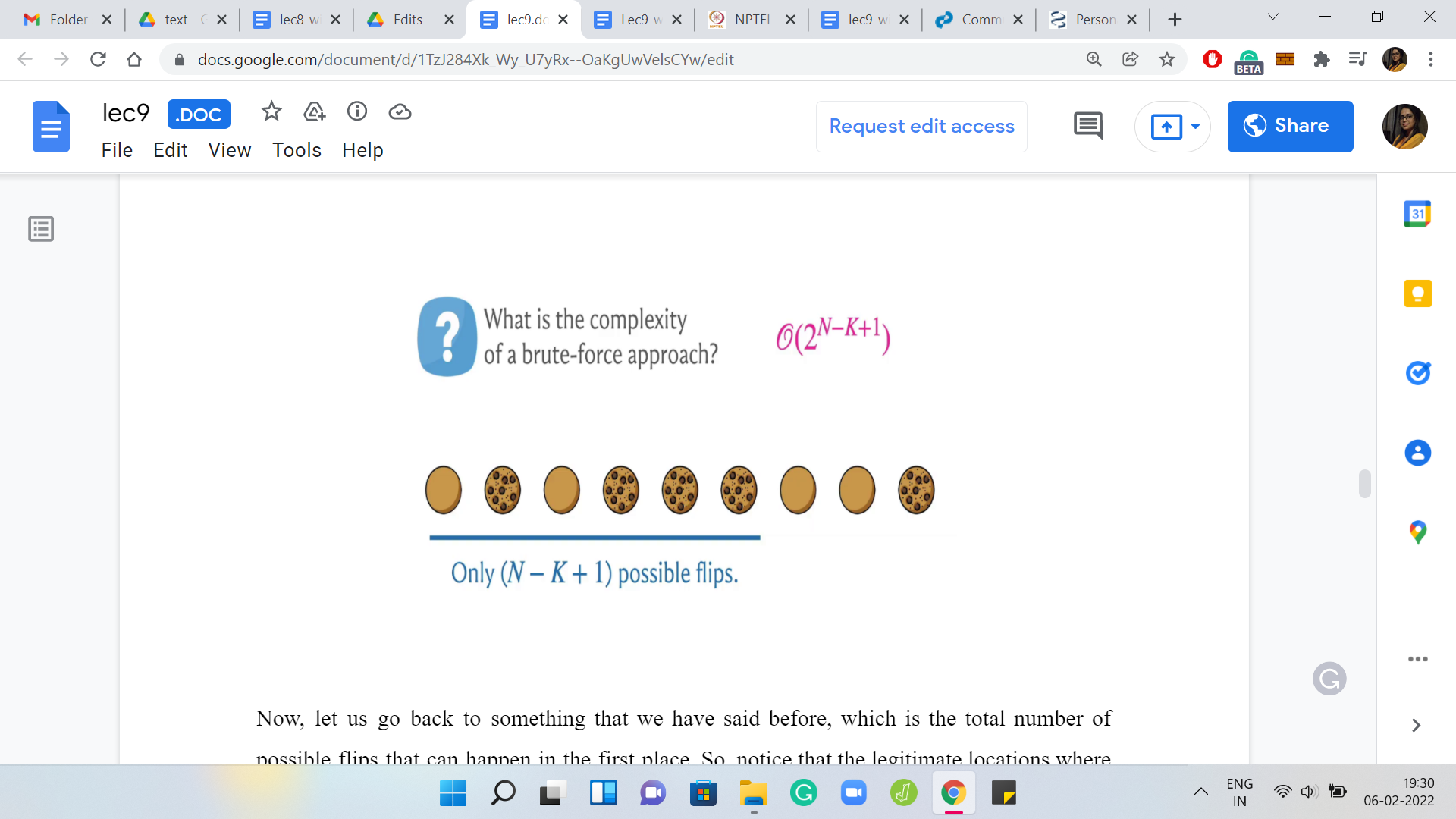Image resolution: width=1456 pixels, height=819 pixels.
Task: Open a new browser tab
Action: pos(1175,20)
